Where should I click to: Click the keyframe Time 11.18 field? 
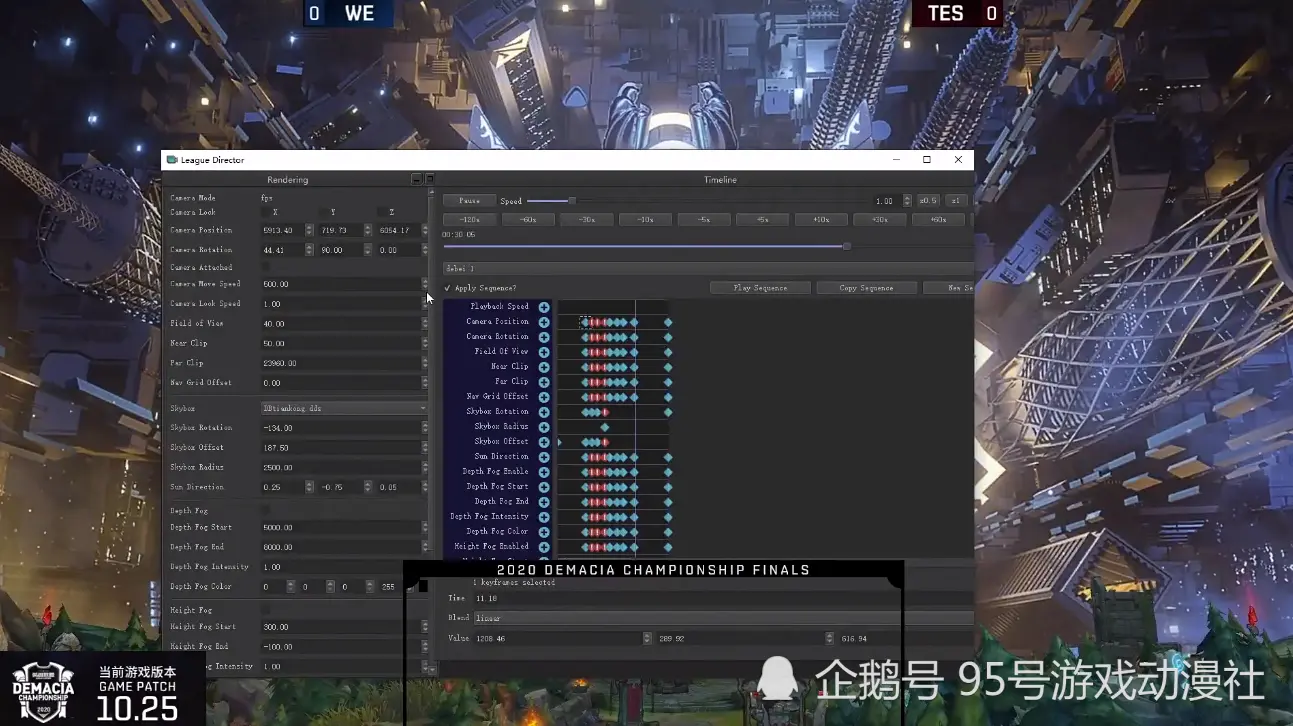pyautogui.click(x=723, y=598)
